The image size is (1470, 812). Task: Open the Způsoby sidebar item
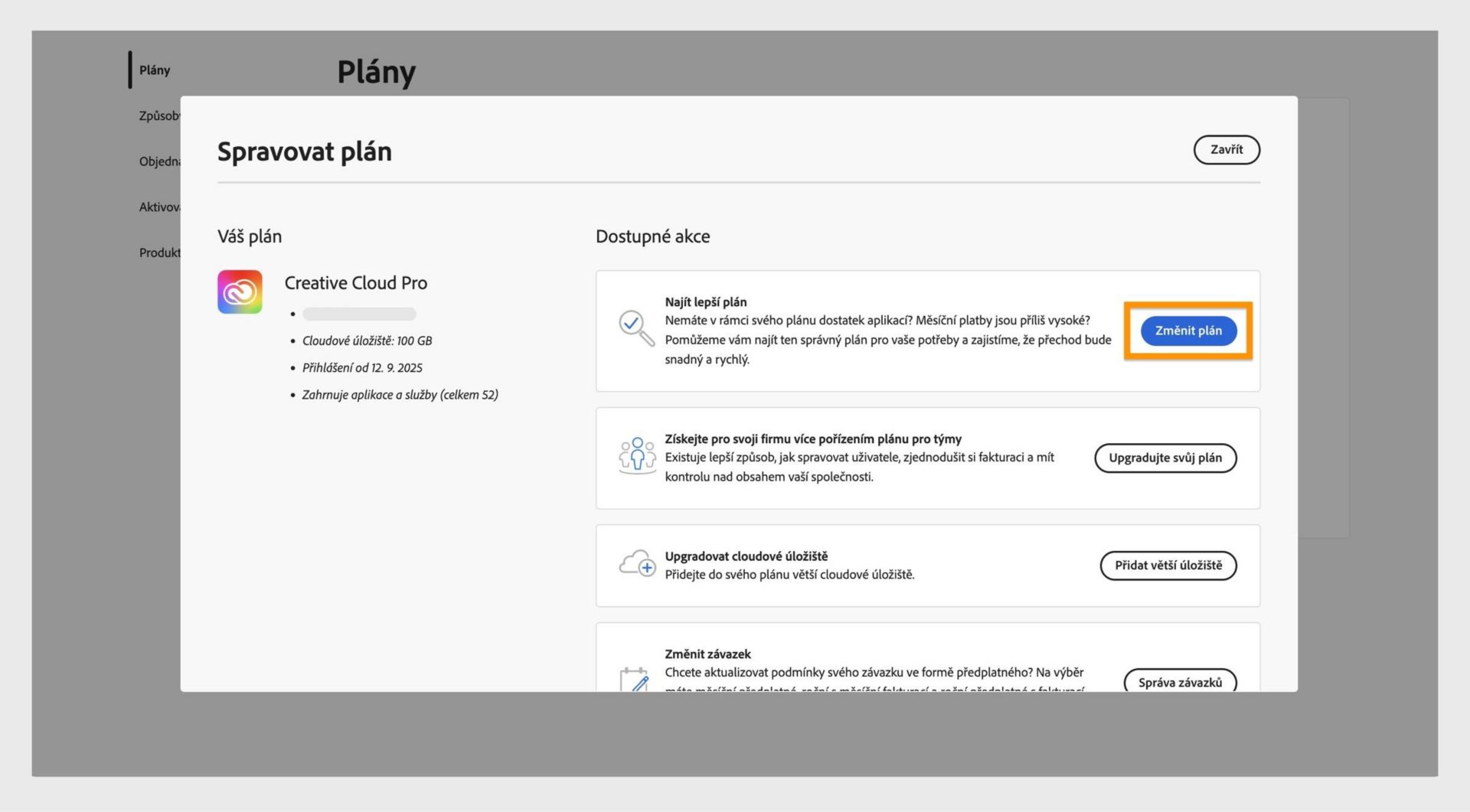[159, 116]
